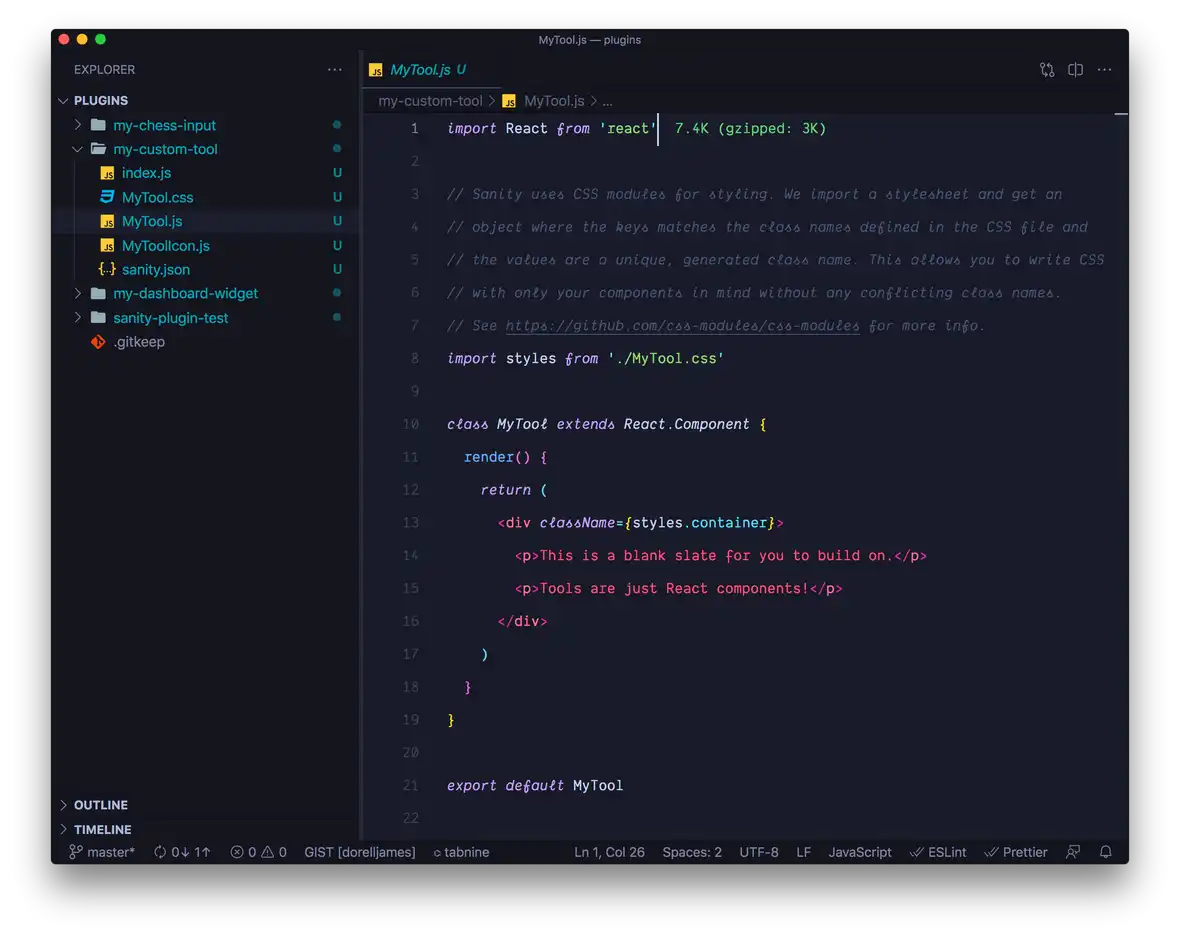The image size is (1180, 937).
Task: Select the GIST [dorelljames] status item
Action: [360, 852]
